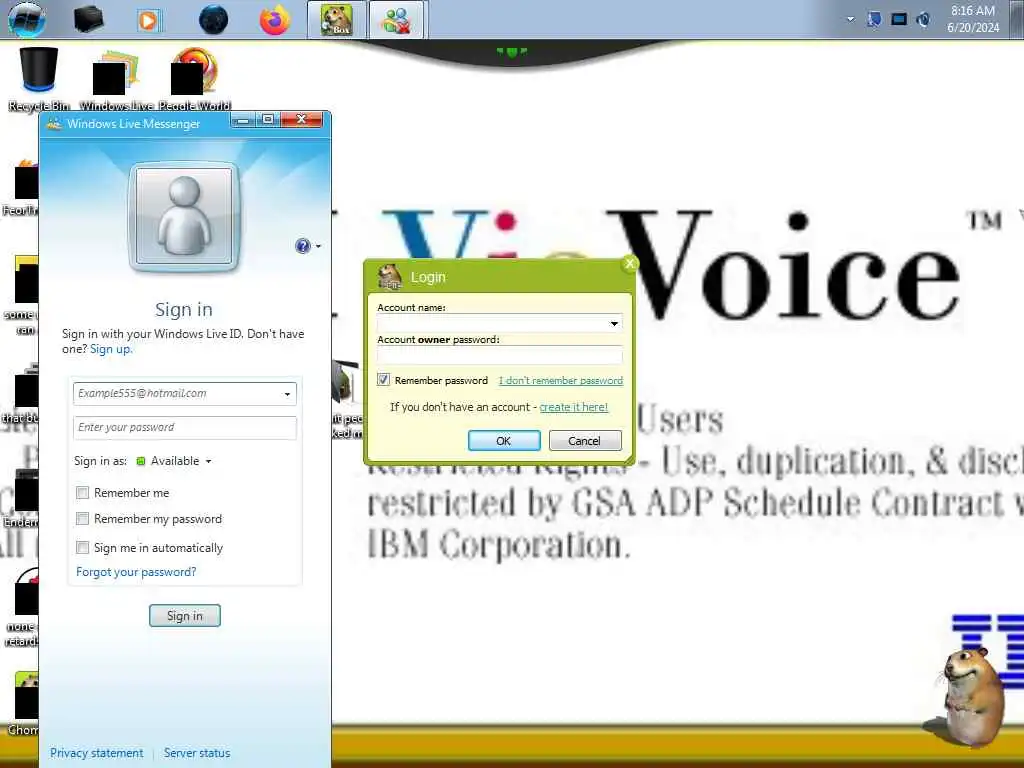Click the Messenger title bar icon
The image size is (1024, 768).
54,123
